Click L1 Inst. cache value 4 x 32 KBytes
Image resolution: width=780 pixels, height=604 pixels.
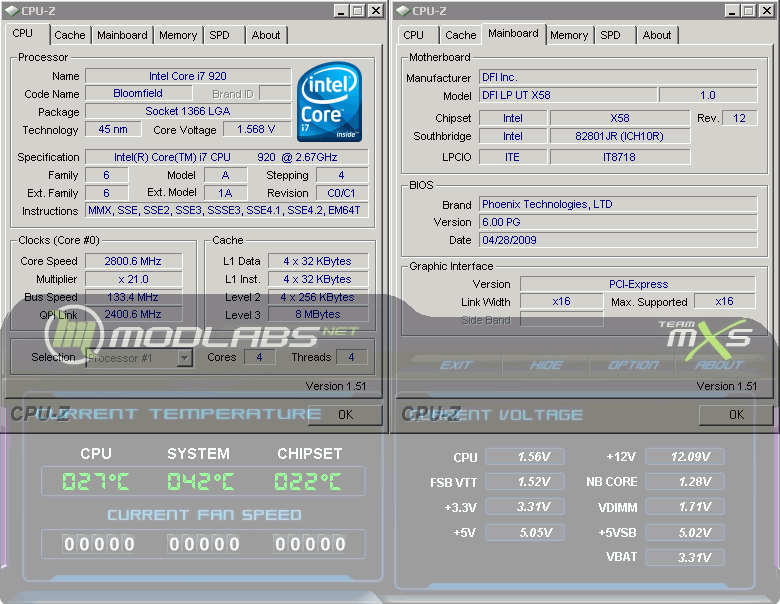(318, 279)
